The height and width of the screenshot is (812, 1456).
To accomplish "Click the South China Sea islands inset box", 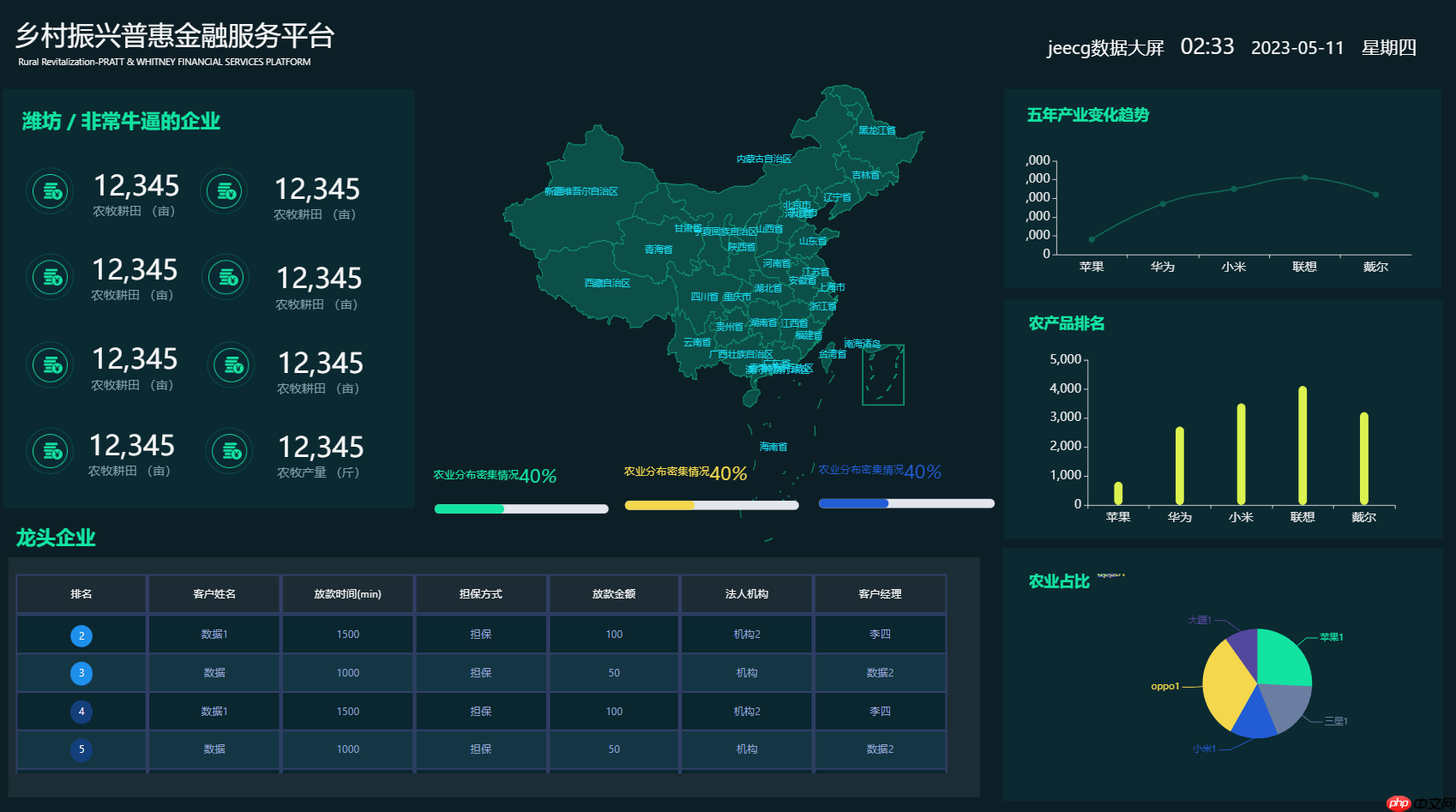I will pyautogui.click(x=882, y=375).
